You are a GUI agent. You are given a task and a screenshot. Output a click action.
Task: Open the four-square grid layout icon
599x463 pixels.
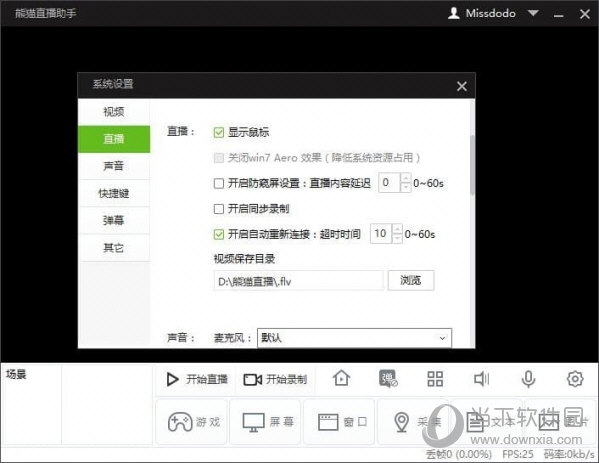435,379
